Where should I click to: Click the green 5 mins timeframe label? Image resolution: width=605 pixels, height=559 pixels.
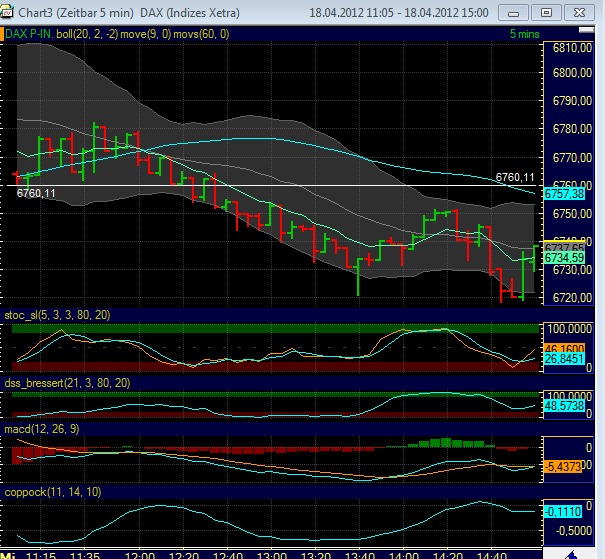pos(524,34)
